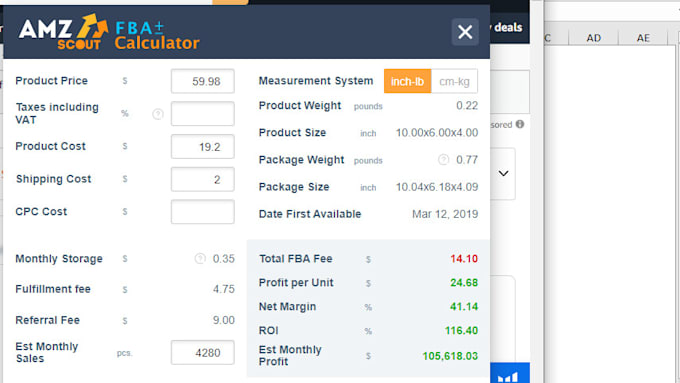The height and width of the screenshot is (383, 680).
Task: Click the date Mar 12, 2019
Action: tap(445, 214)
